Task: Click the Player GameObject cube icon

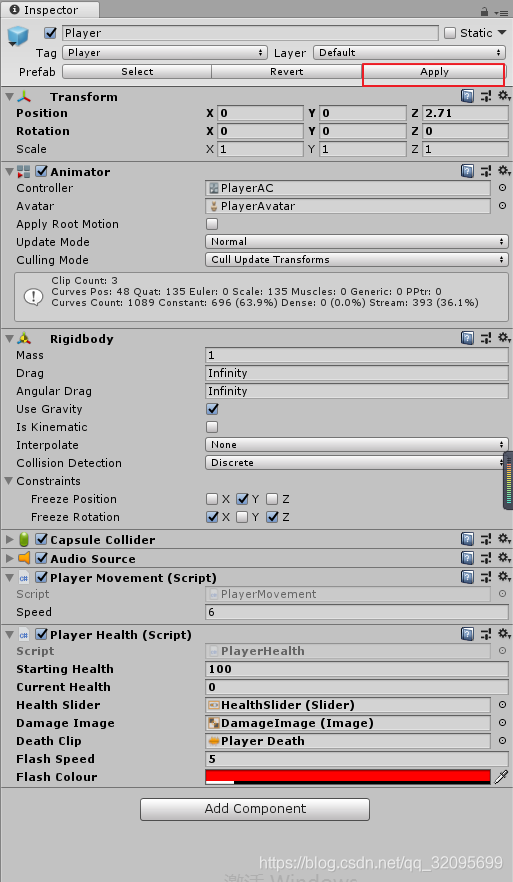Action: coord(17,37)
